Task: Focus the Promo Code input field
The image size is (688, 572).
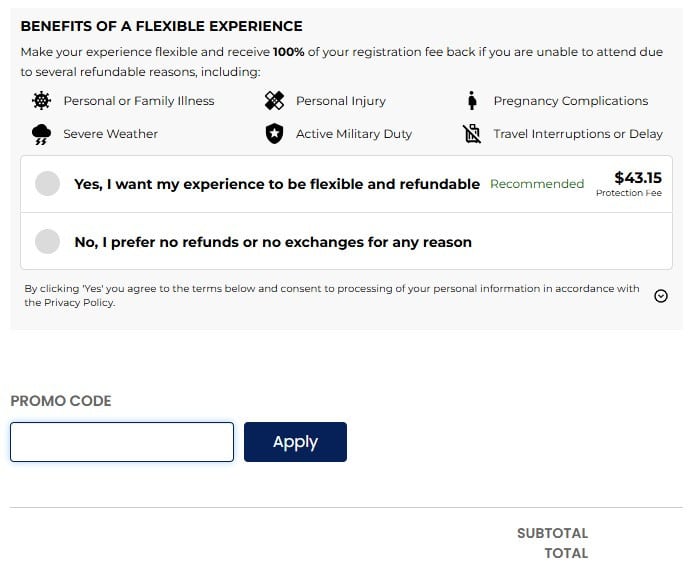Action: click(122, 442)
